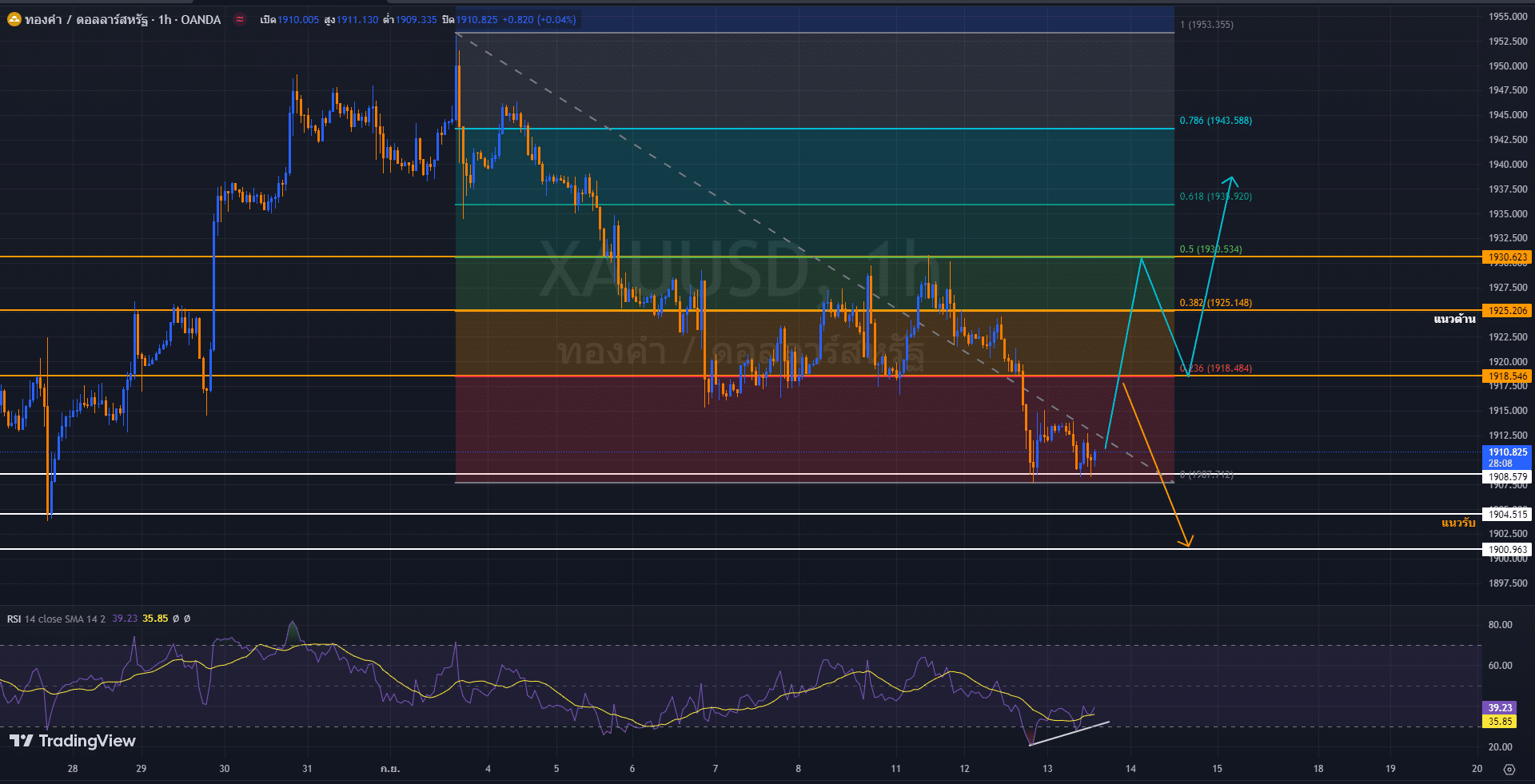Click the orange 1925.206 price line label
Viewport: 1535px width, 784px height.
(x=1507, y=310)
